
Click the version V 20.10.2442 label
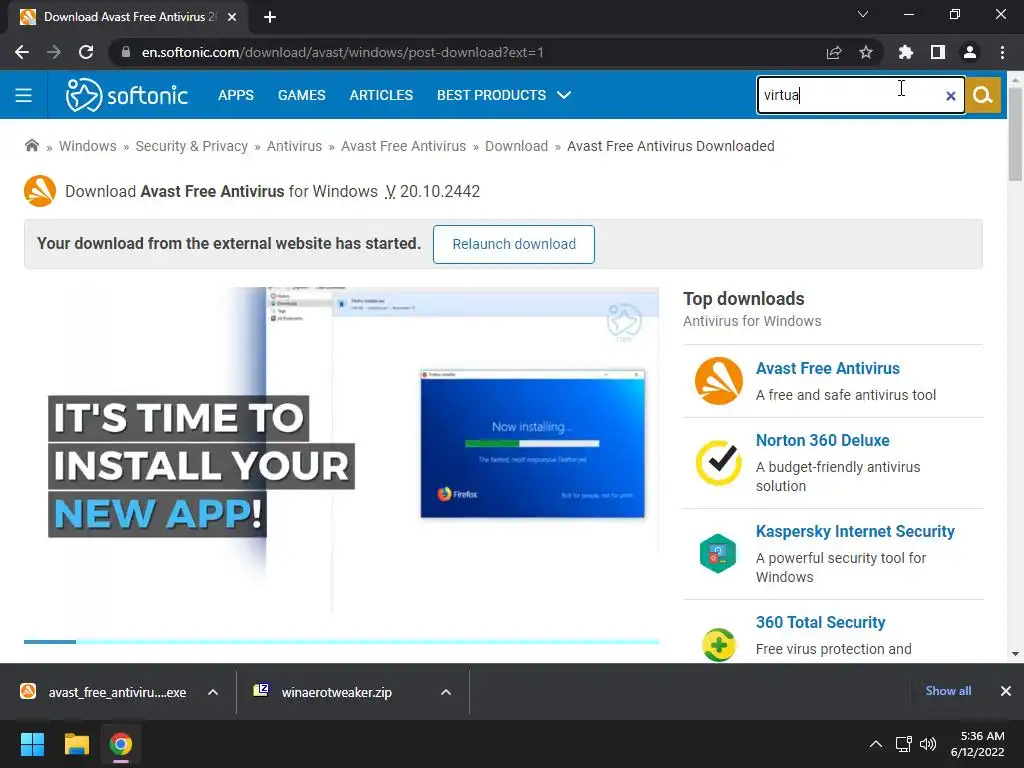[433, 191]
